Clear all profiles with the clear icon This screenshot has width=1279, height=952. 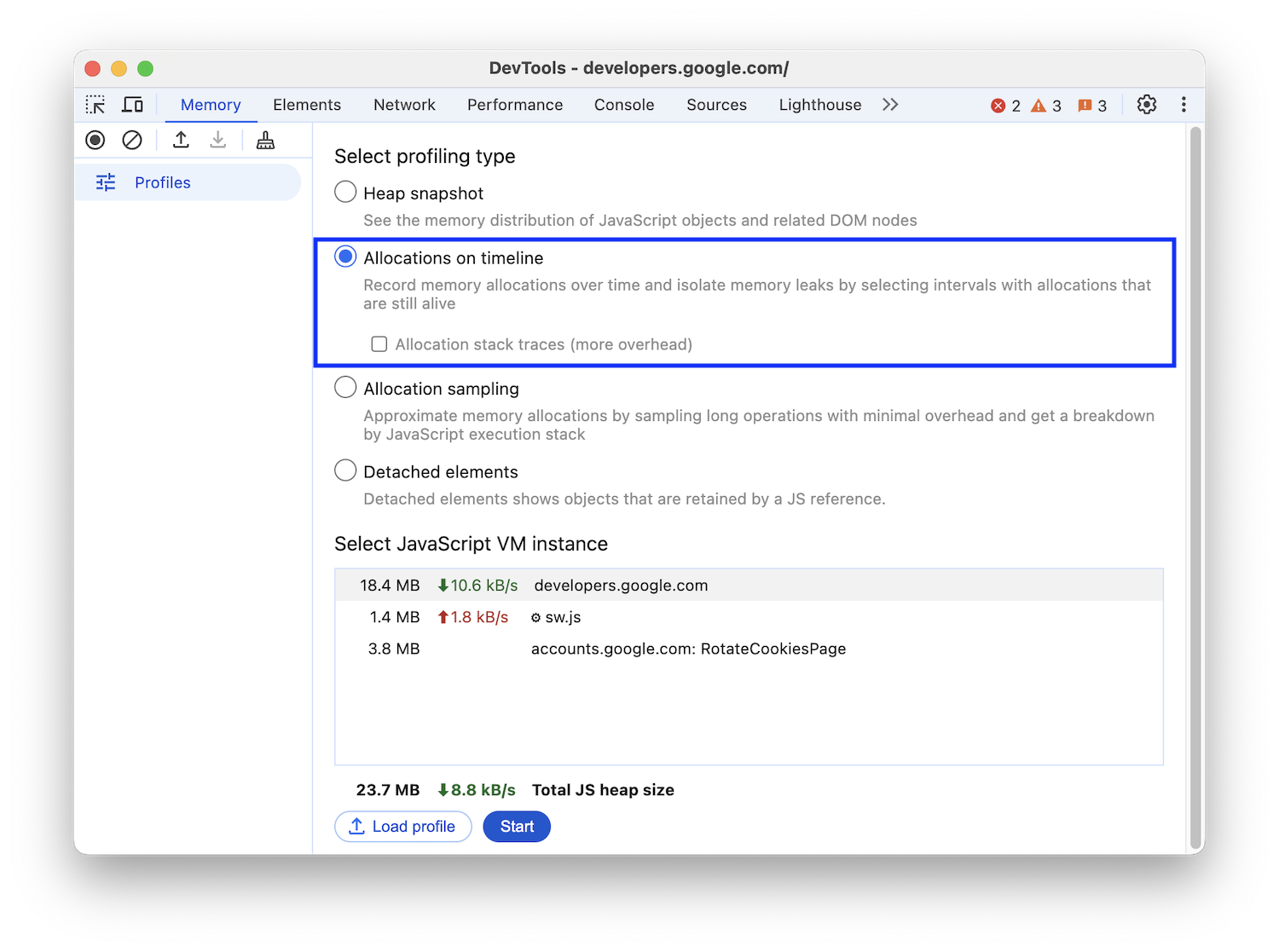click(x=132, y=140)
